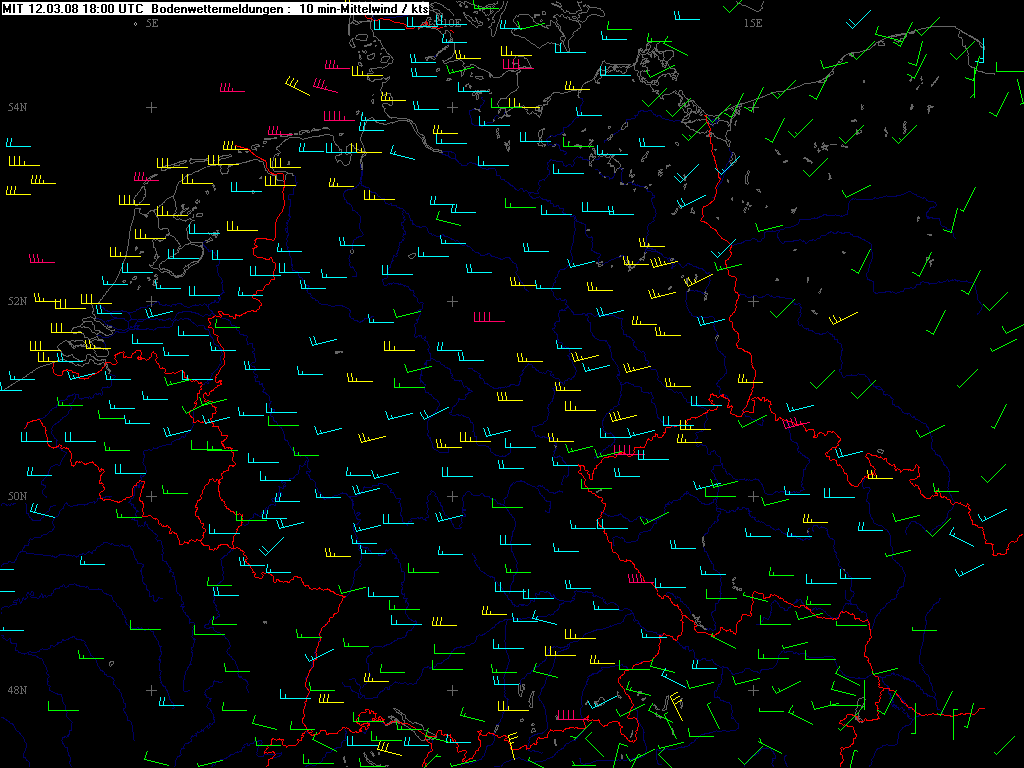Click the 48N latitude label
The height and width of the screenshot is (768, 1024).
point(16,690)
